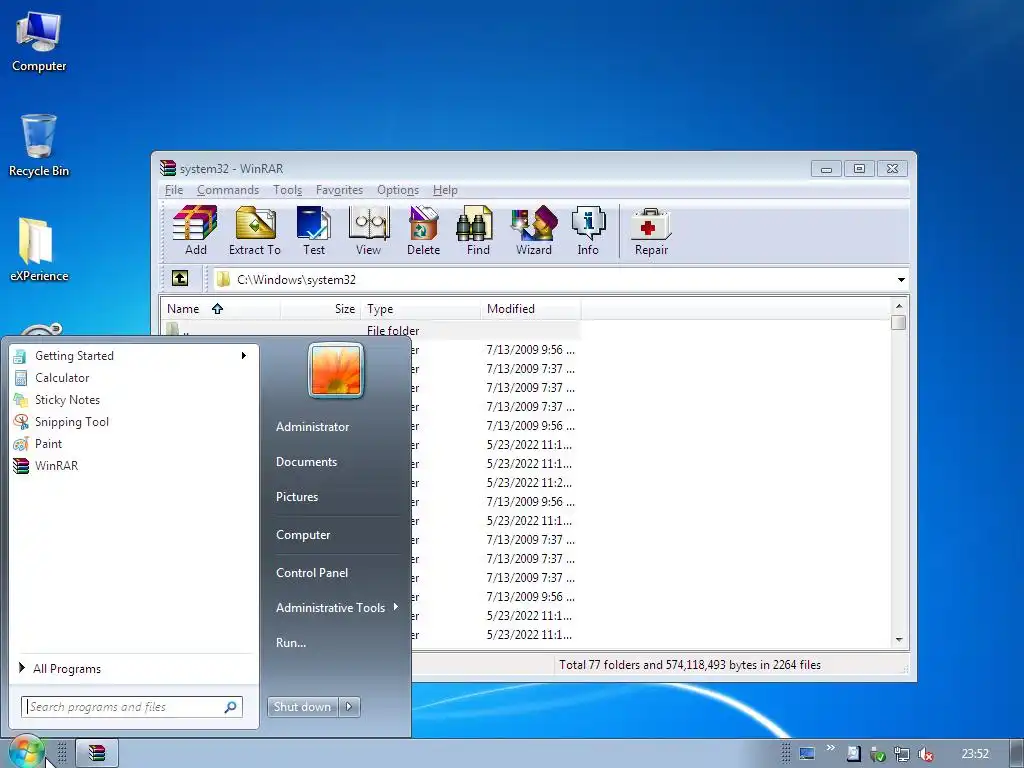Open the Favorites menu
This screenshot has height=768, width=1024.
click(339, 190)
